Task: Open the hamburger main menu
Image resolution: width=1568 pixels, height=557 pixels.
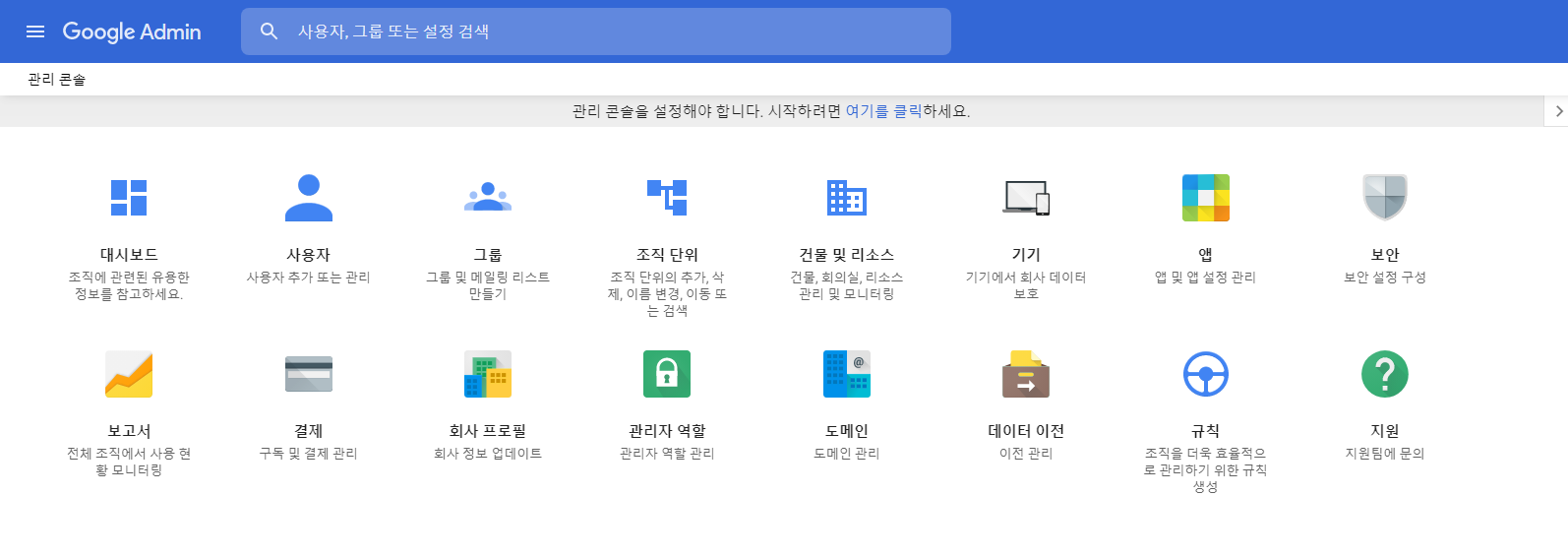Action: [x=35, y=31]
